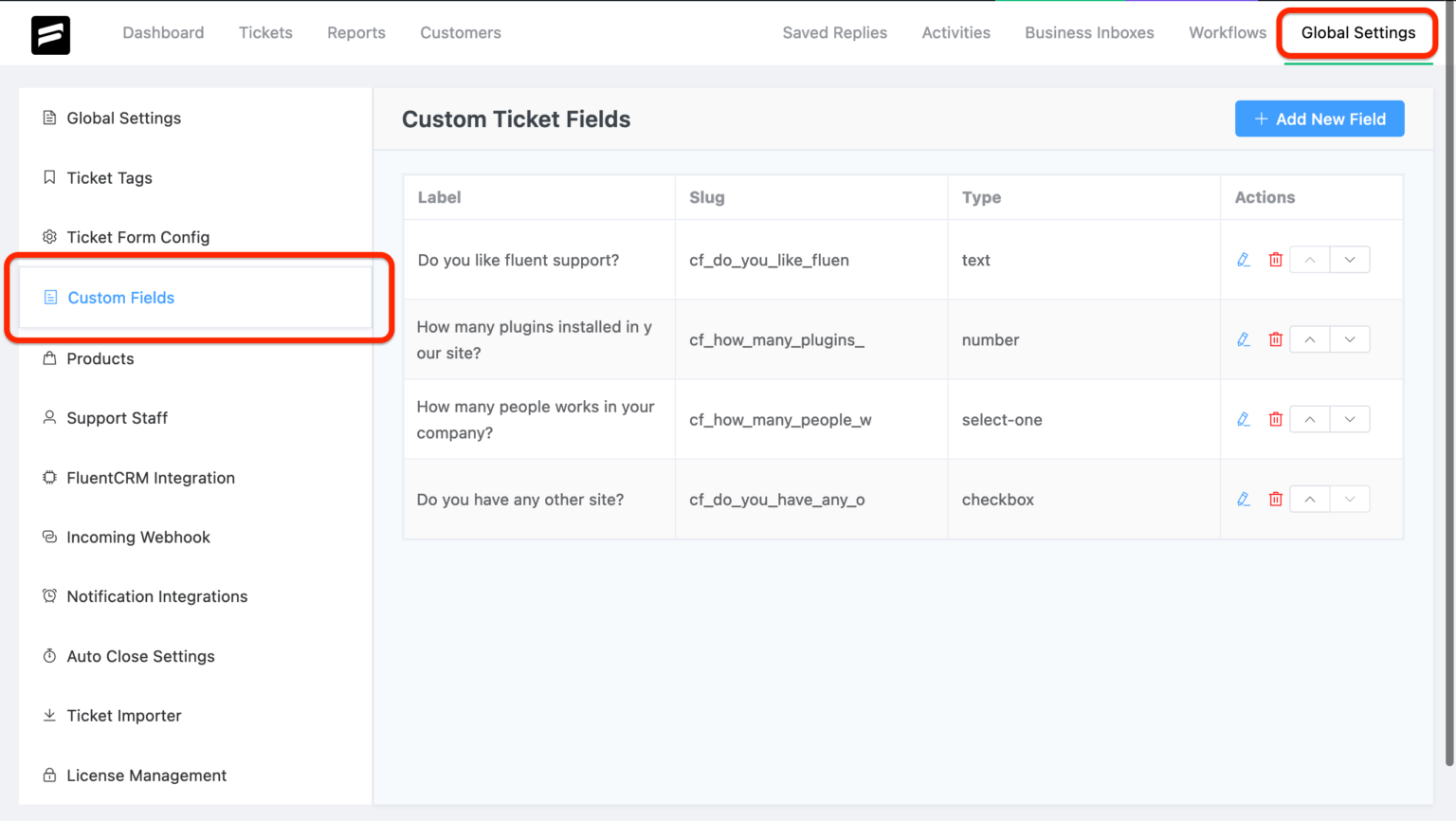The height and width of the screenshot is (821, 1456).
Task: Click the clock icon beside Auto Close Settings
Action: click(49, 656)
